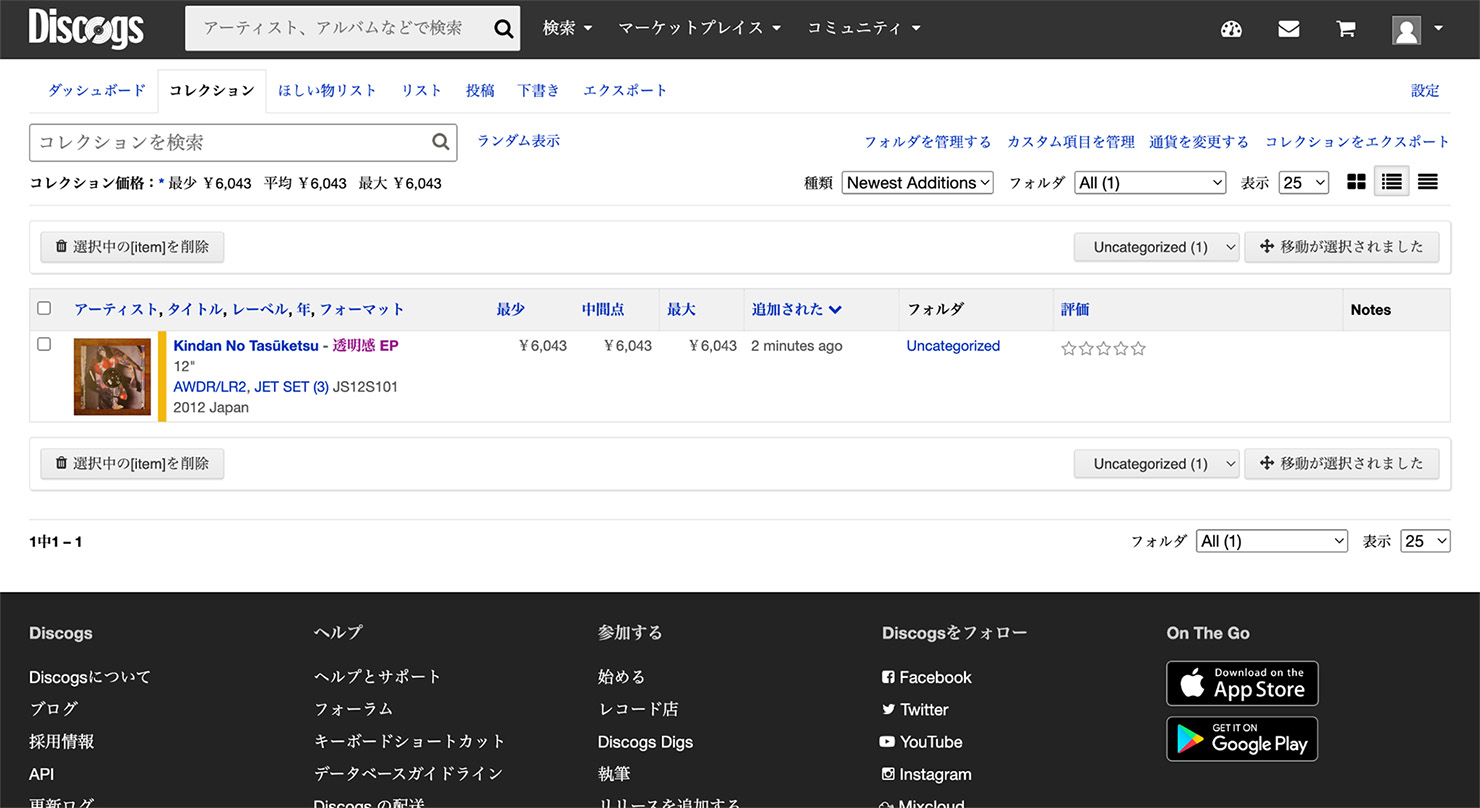Open カスタム項目を管理 link
The image size is (1480, 808).
[1070, 142]
